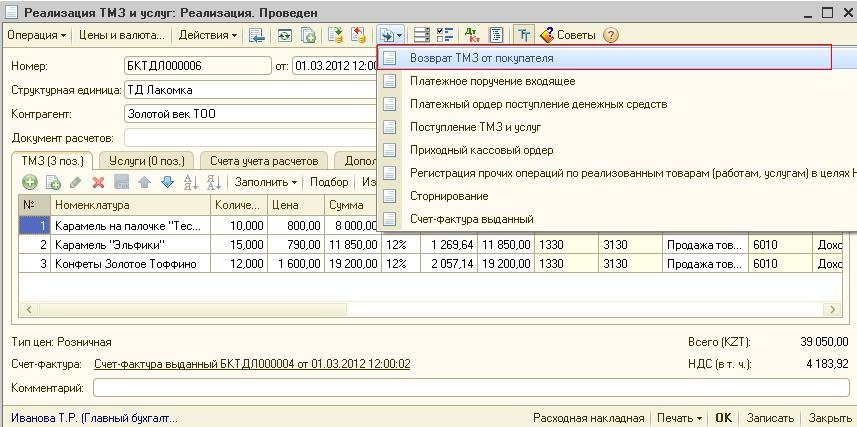The width and height of the screenshot is (857, 427).
Task: Open the Действия dropdown menu
Action: tap(208, 35)
